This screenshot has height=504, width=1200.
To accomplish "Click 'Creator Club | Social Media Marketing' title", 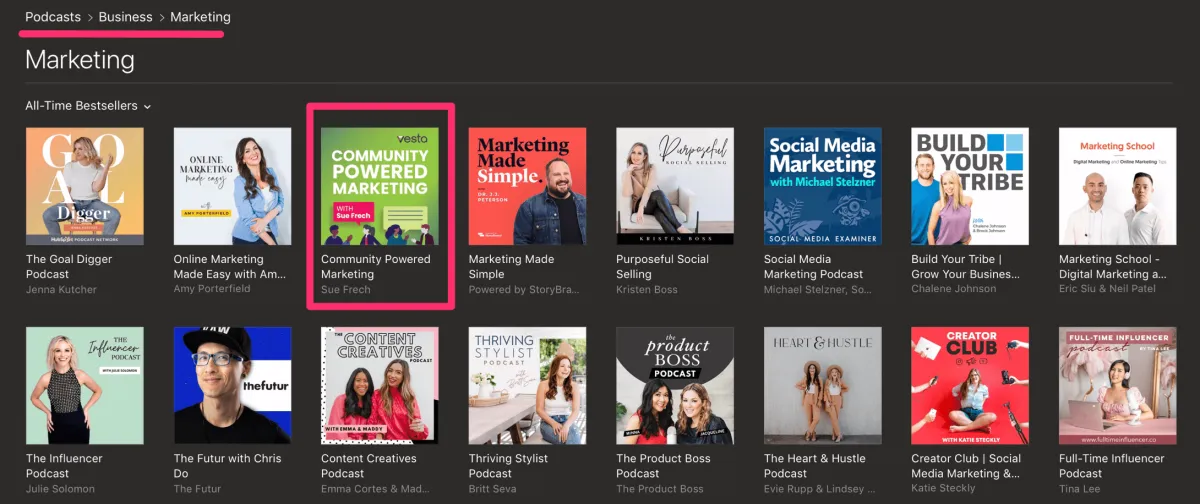I will coord(966,465).
